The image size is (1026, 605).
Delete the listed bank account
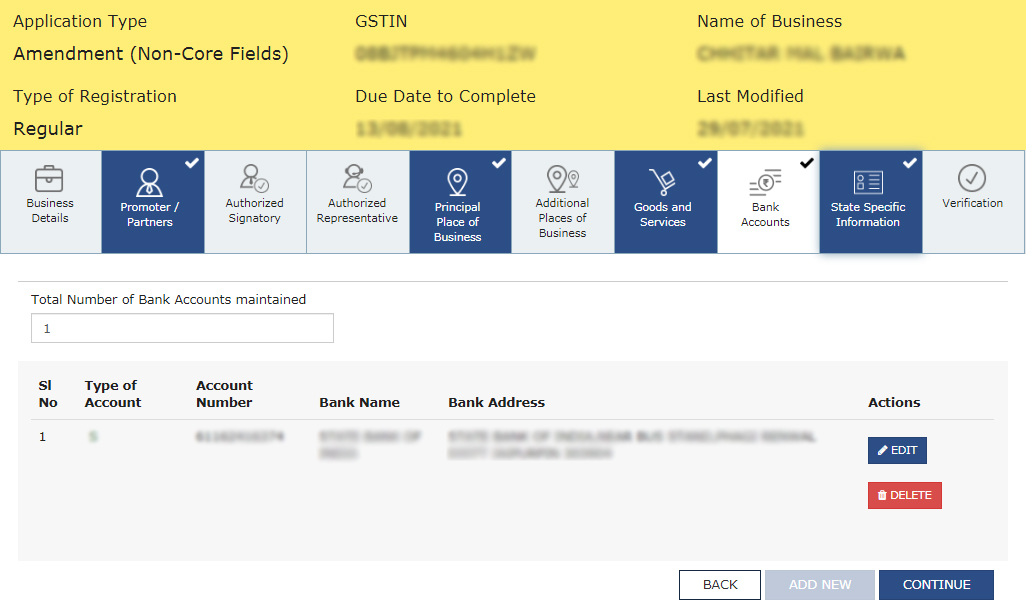904,495
